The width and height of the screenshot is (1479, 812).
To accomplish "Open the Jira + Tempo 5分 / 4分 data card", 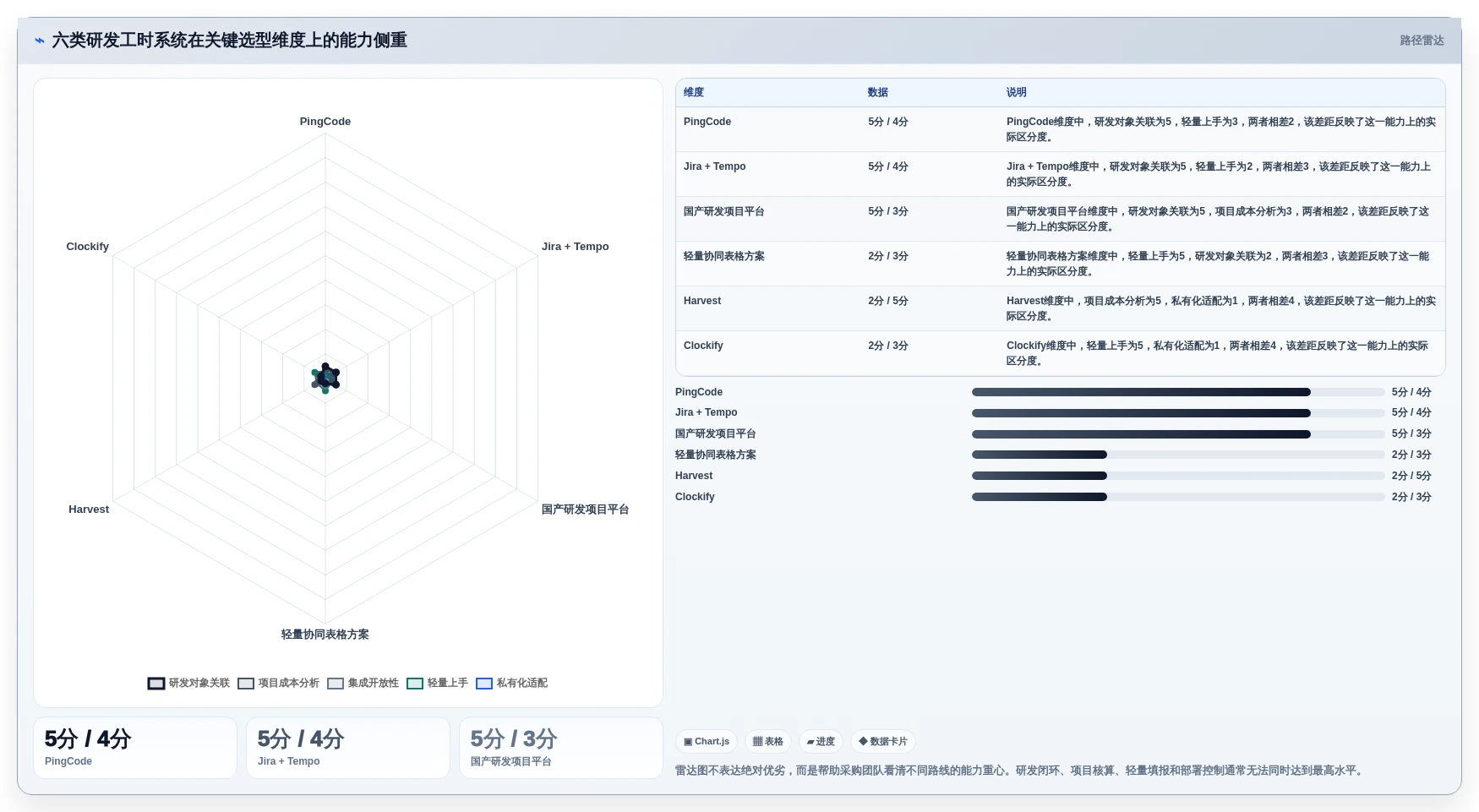I will (348, 748).
